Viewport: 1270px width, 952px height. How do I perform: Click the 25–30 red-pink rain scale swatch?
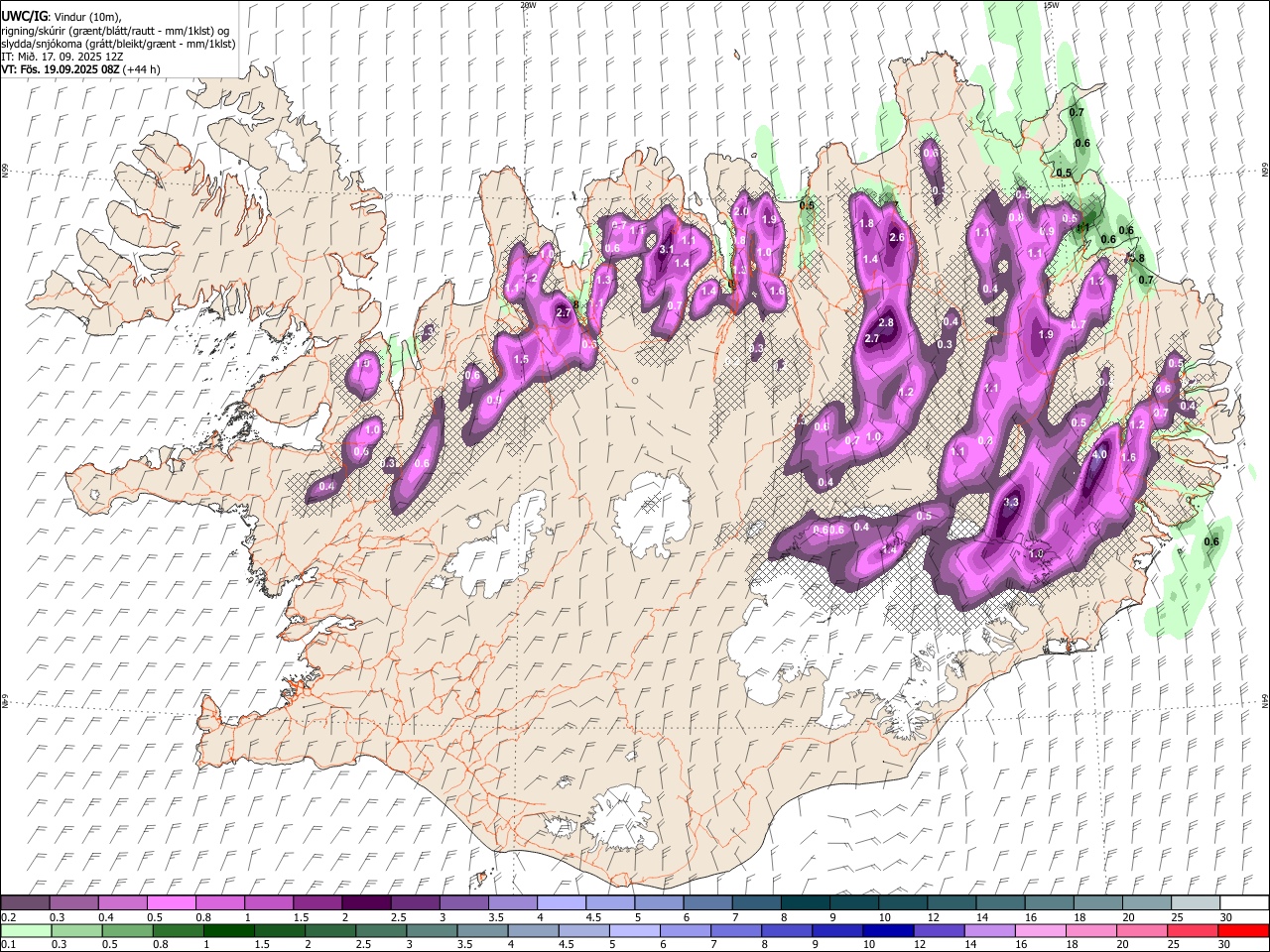click(1194, 930)
